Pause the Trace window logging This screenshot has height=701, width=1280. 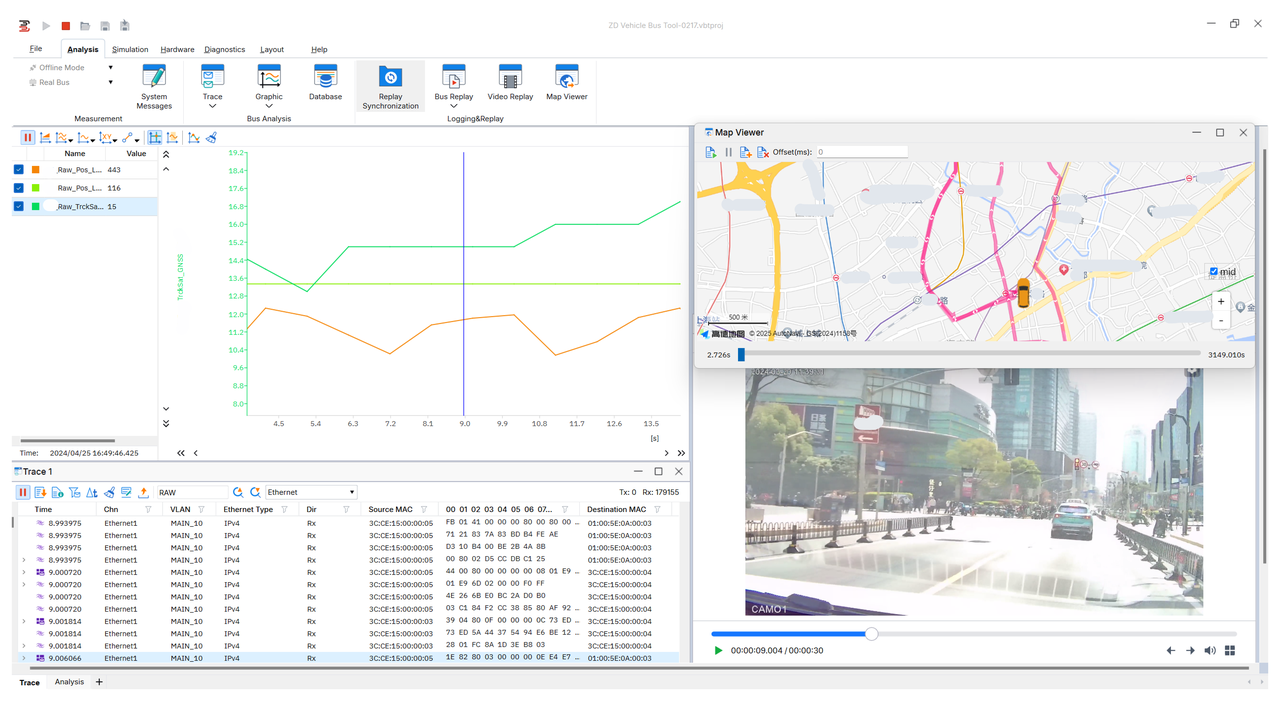coord(23,492)
